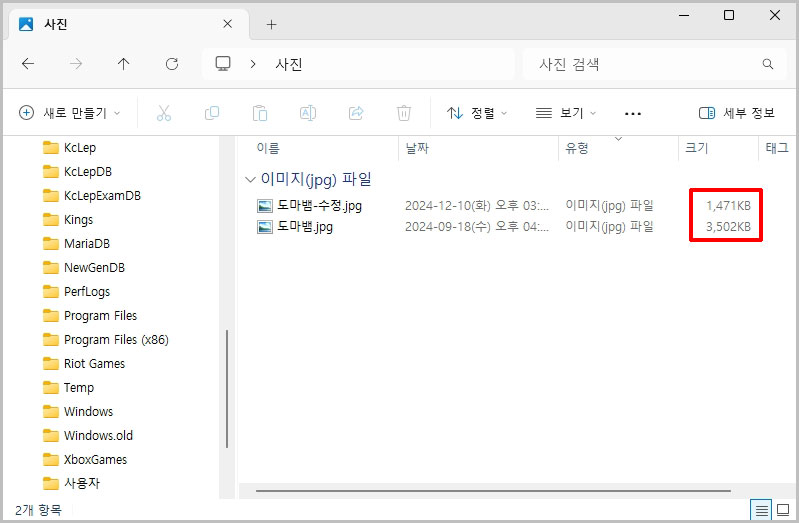Click the sidebar vertical scrollbar

coord(227,388)
